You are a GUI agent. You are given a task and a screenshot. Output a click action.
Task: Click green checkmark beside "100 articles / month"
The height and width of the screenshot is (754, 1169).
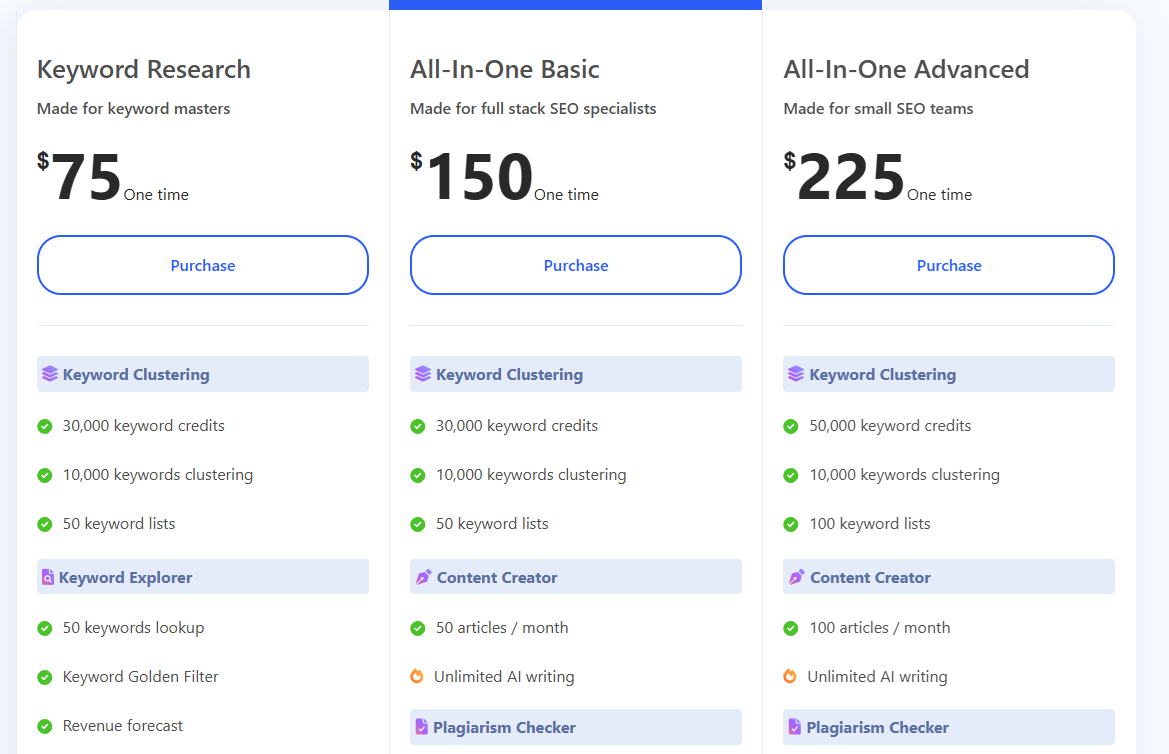click(x=791, y=629)
